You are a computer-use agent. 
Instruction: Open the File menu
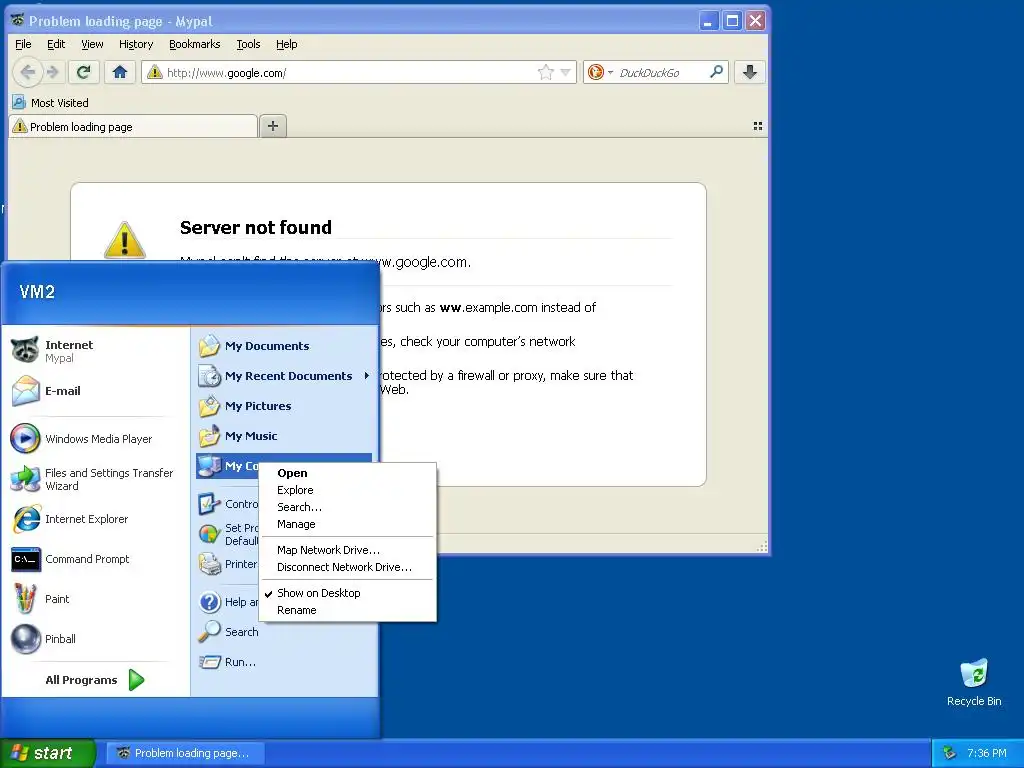(x=23, y=44)
